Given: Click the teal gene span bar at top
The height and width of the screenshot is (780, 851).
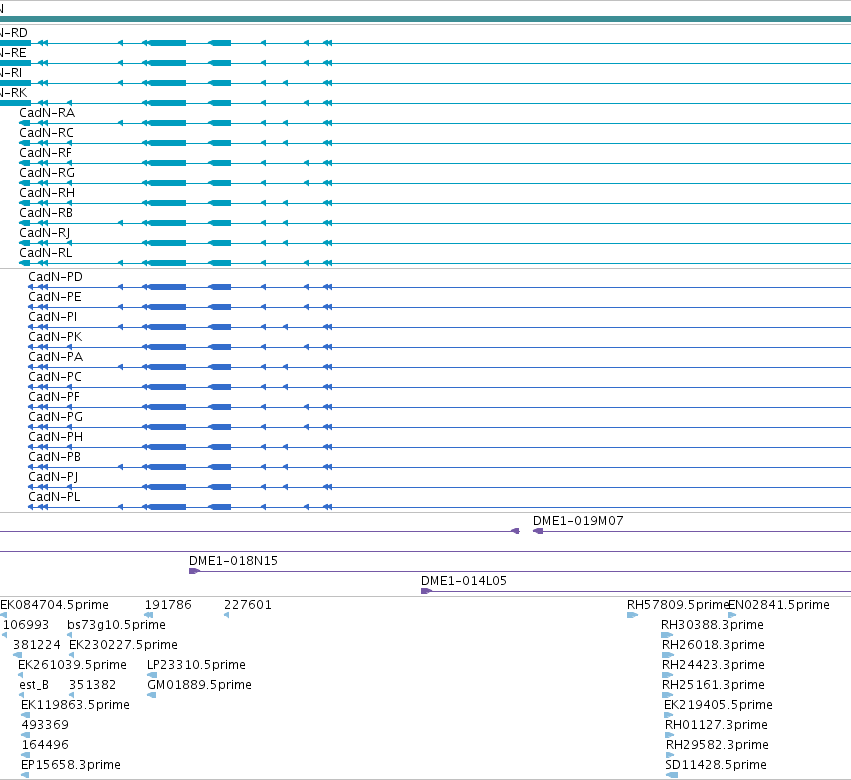Looking at the screenshot, I should 426,20.
